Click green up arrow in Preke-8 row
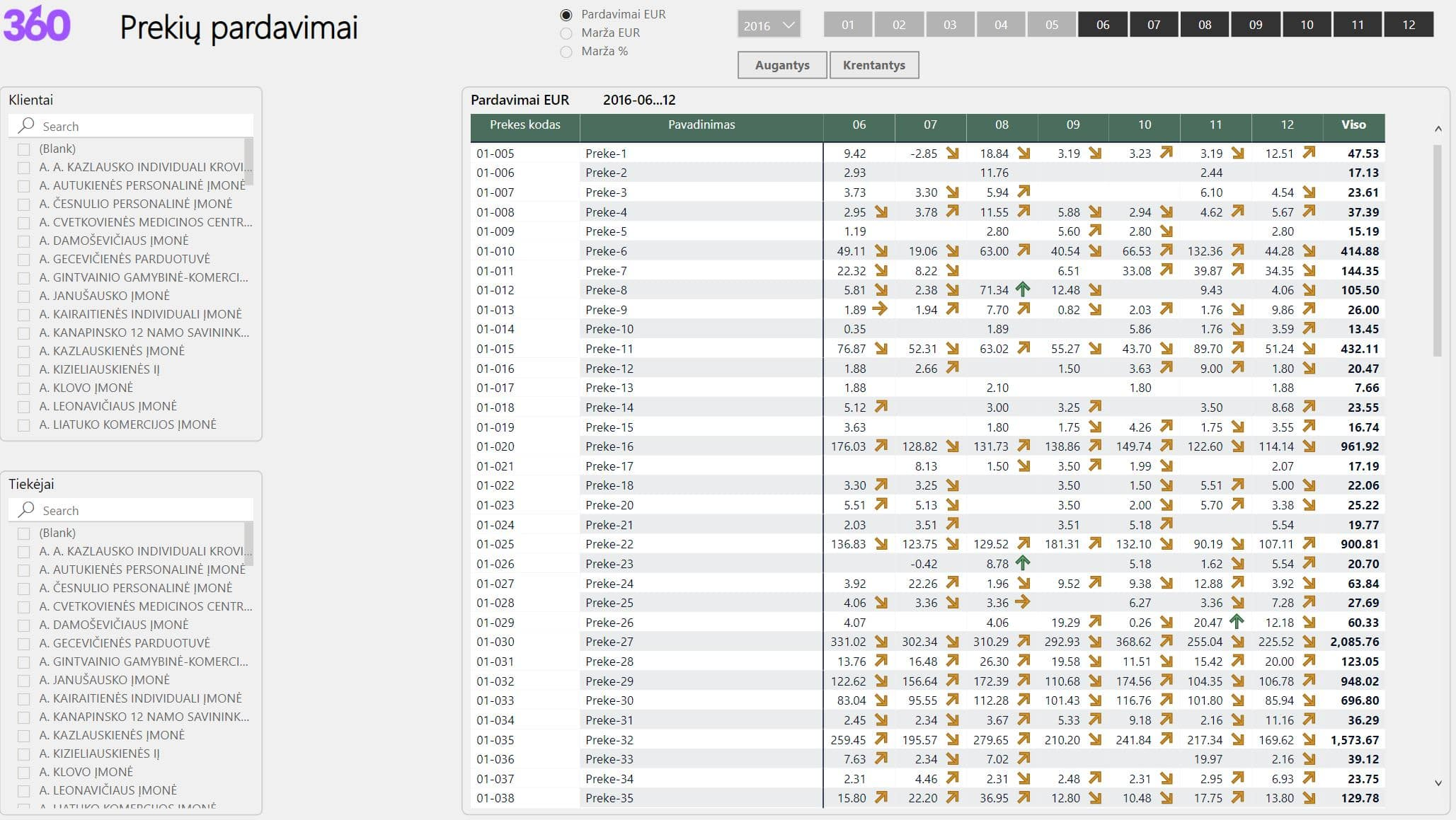1456x820 pixels. [x=1023, y=289]
